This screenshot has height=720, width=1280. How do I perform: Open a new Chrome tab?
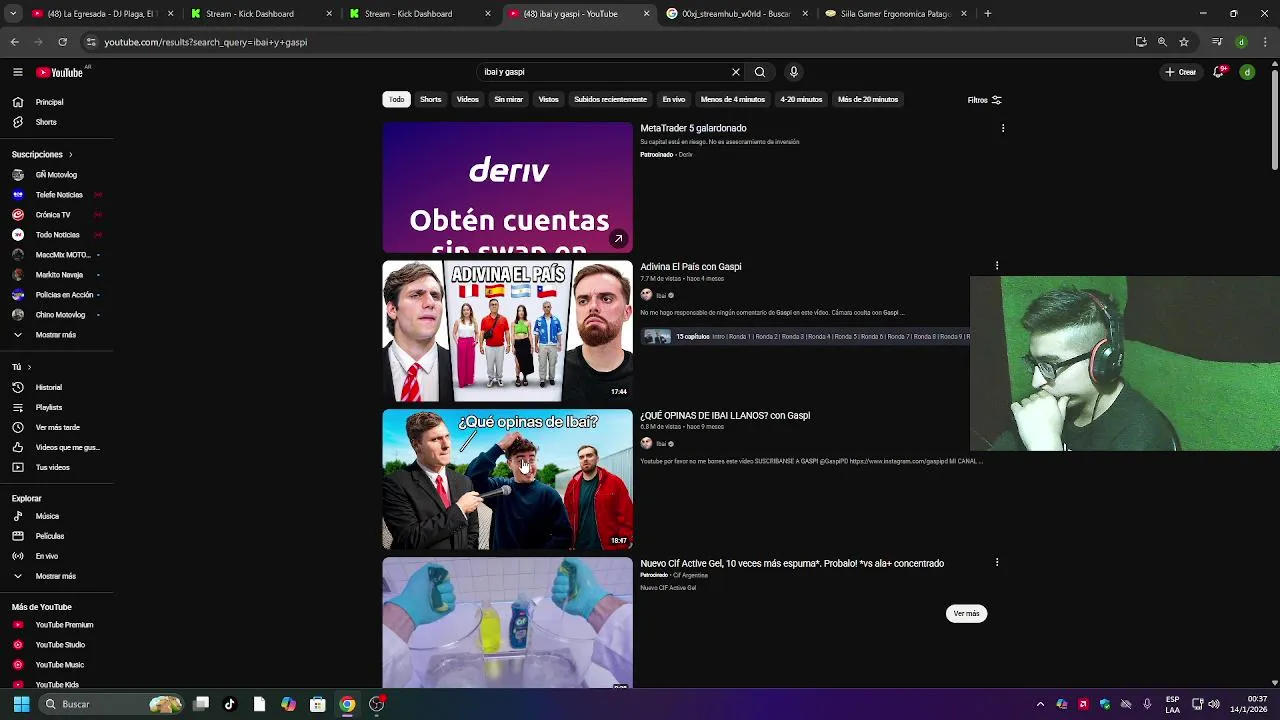tap(988, 14)
